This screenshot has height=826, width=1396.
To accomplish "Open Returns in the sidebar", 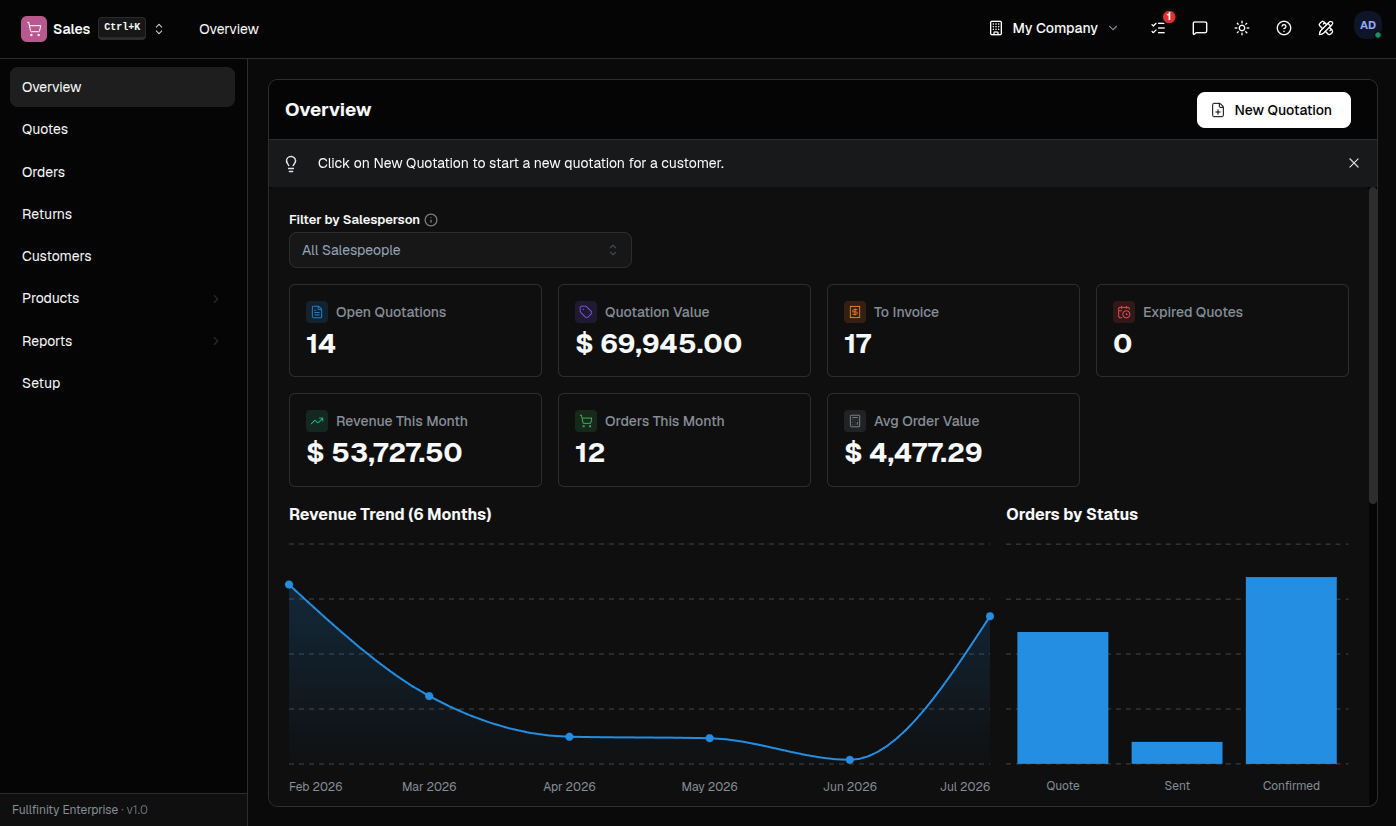I will 122,214.
